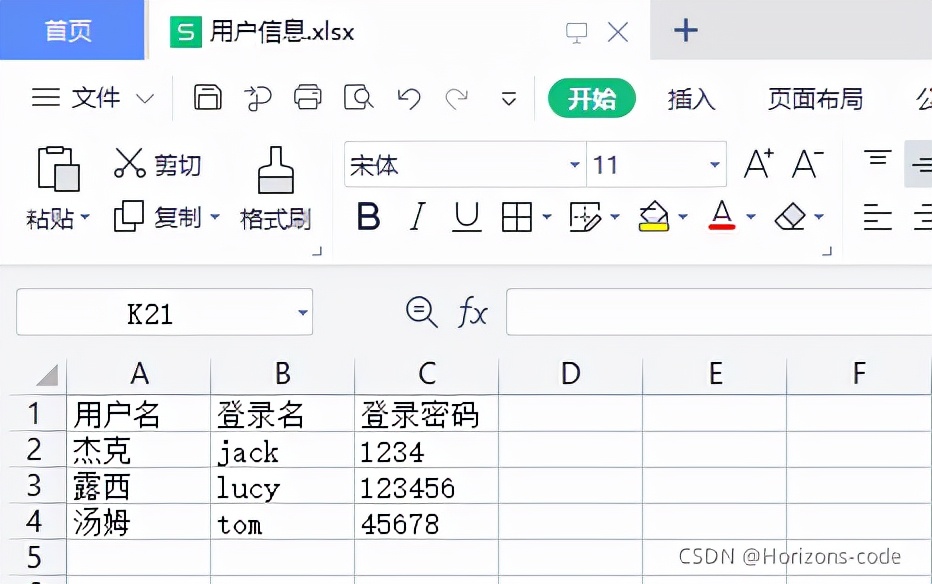The width and height of the screenshot is (932, 584).
Task: Redo the last action
Action: pyautogui.click(x=459, y=97)
